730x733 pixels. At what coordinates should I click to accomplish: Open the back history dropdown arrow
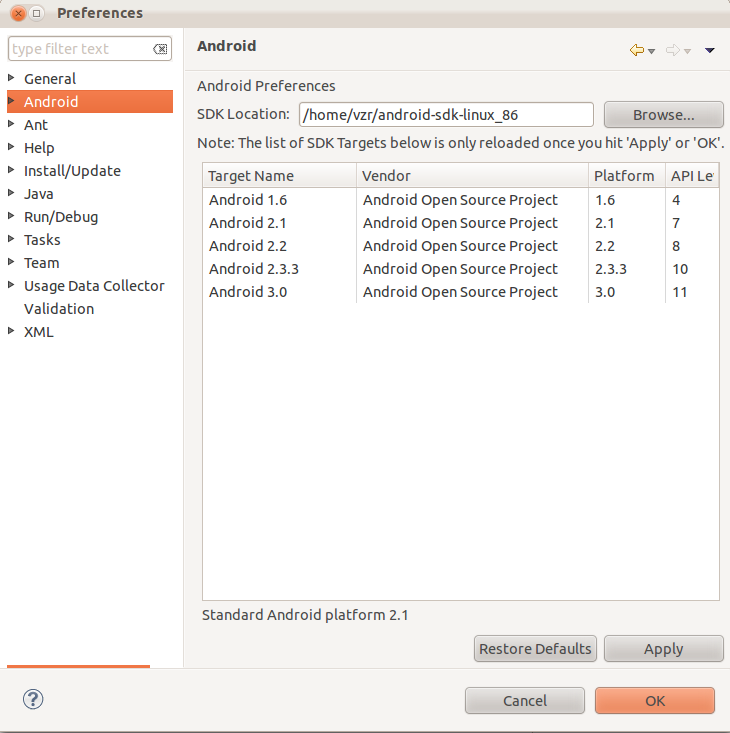(651, 51)
